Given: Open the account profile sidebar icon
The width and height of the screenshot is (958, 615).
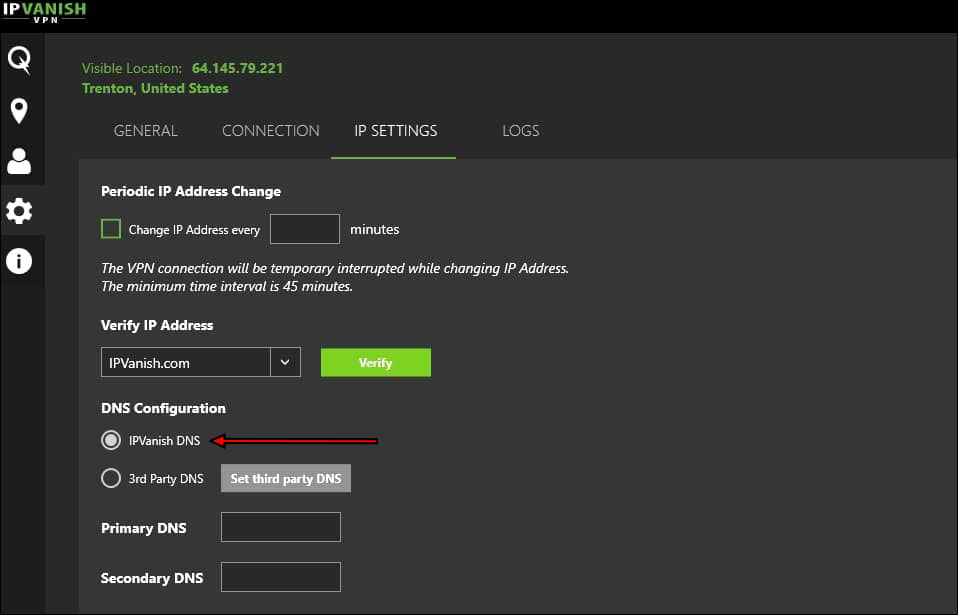Looking at the screenshot, I should 19,161.
